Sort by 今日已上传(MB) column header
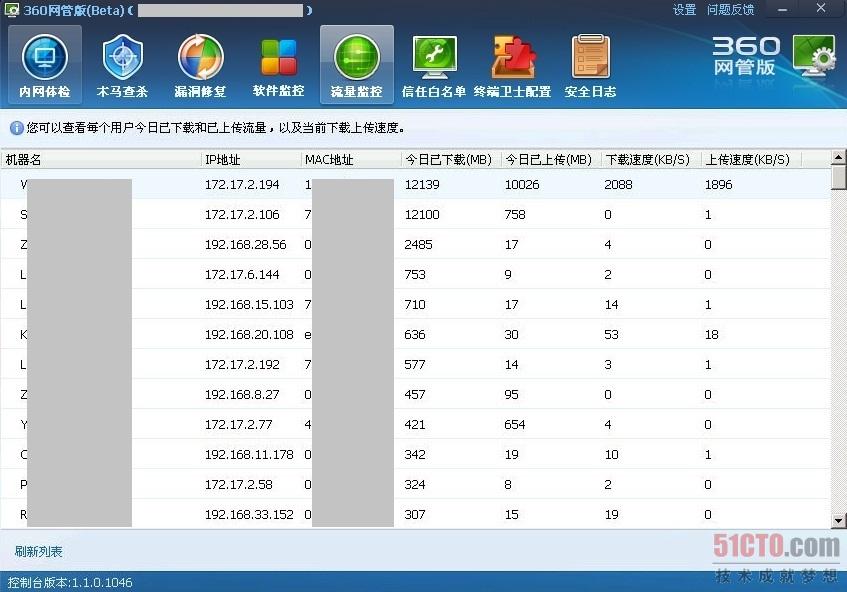 click(x=551, y=159)
